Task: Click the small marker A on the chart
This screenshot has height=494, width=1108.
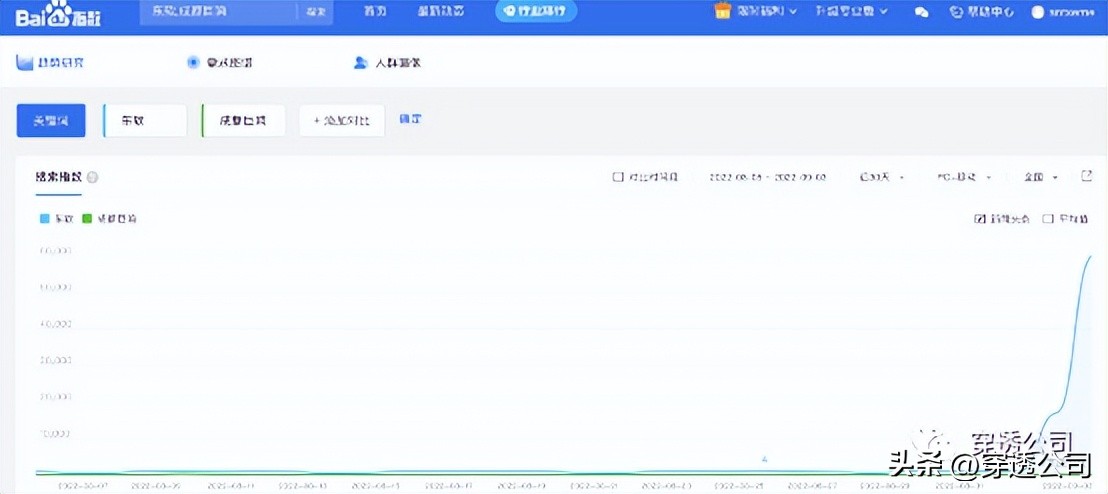Action: [x=765, y=460]
